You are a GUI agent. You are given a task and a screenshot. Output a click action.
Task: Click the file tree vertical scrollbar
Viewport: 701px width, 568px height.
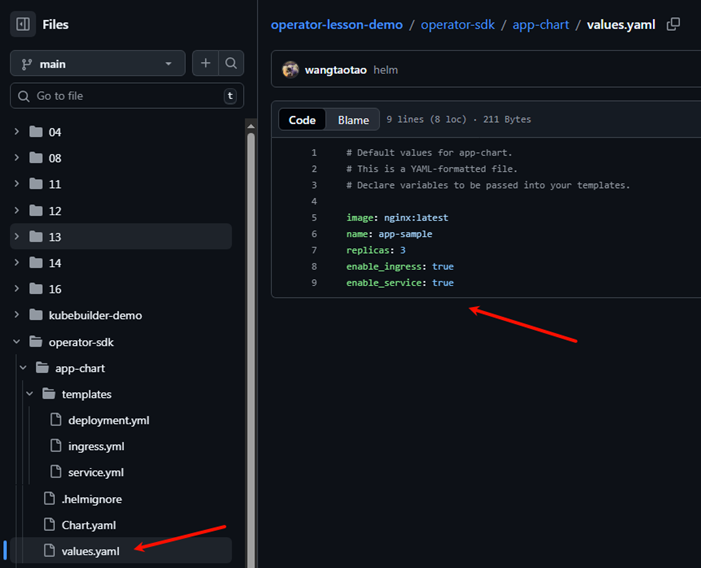(x=251, y=300)
